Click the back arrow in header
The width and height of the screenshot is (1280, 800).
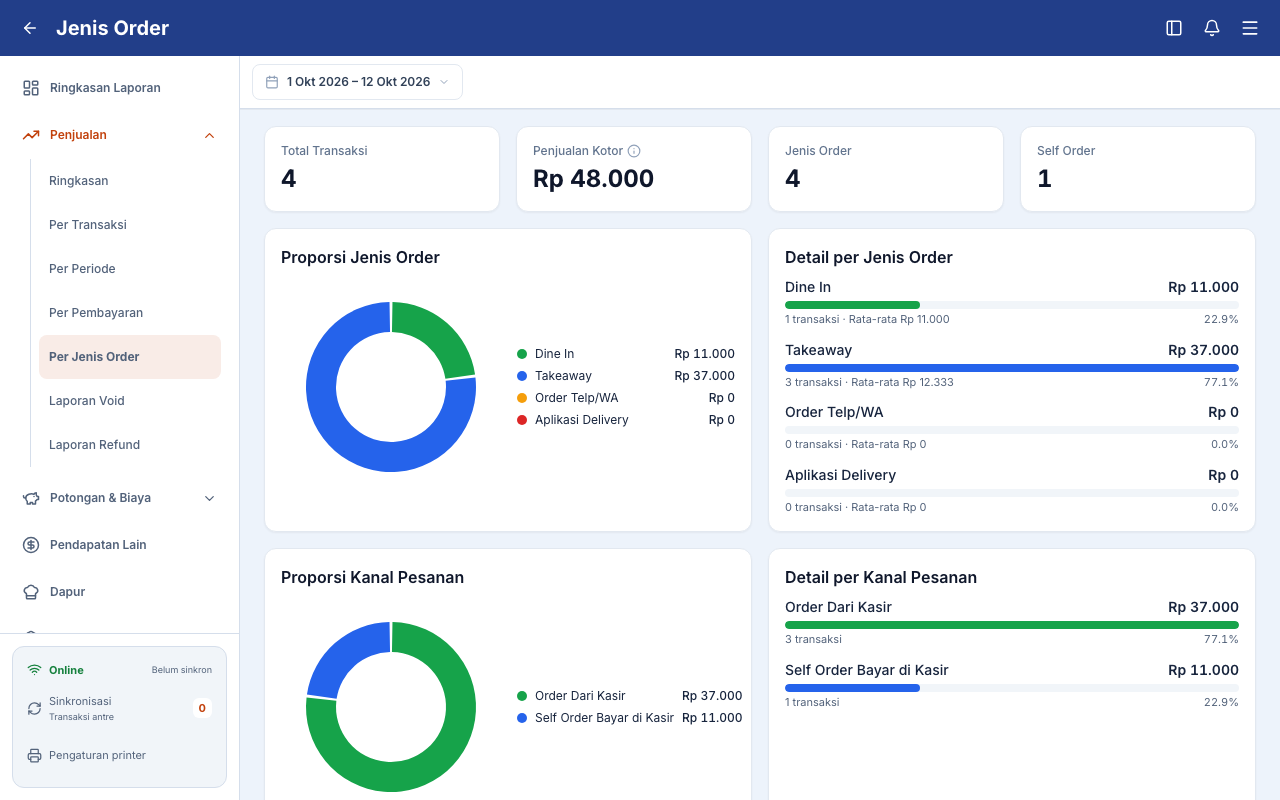30,28
